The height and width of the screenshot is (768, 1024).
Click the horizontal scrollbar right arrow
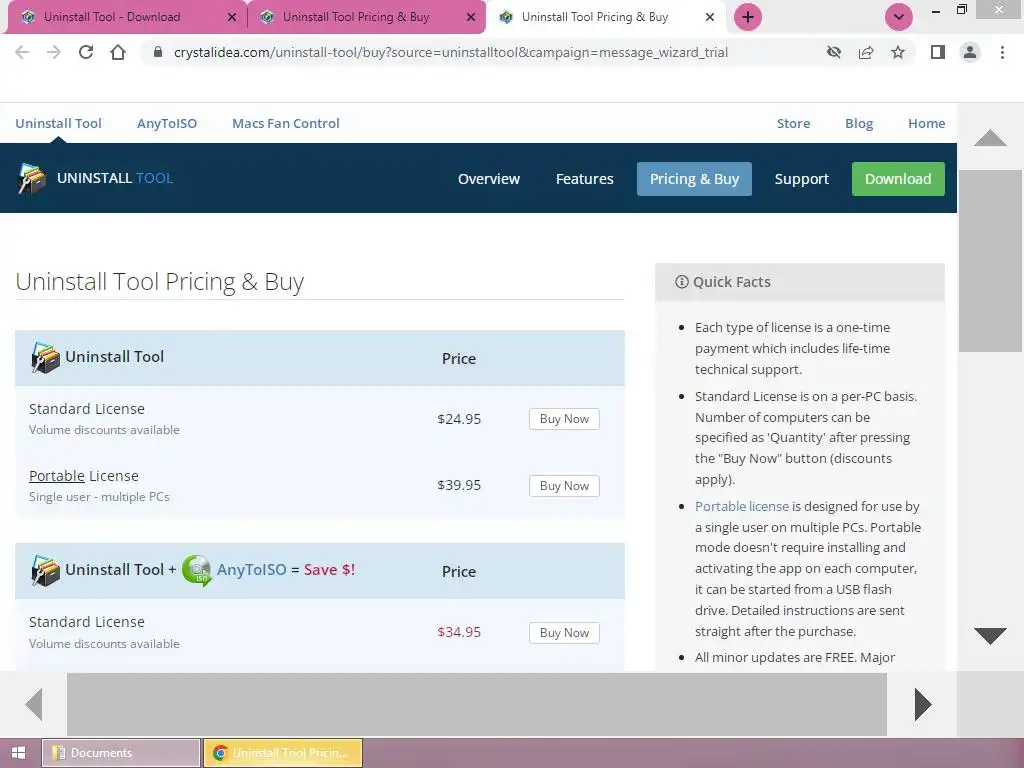[x=922, y=704]
